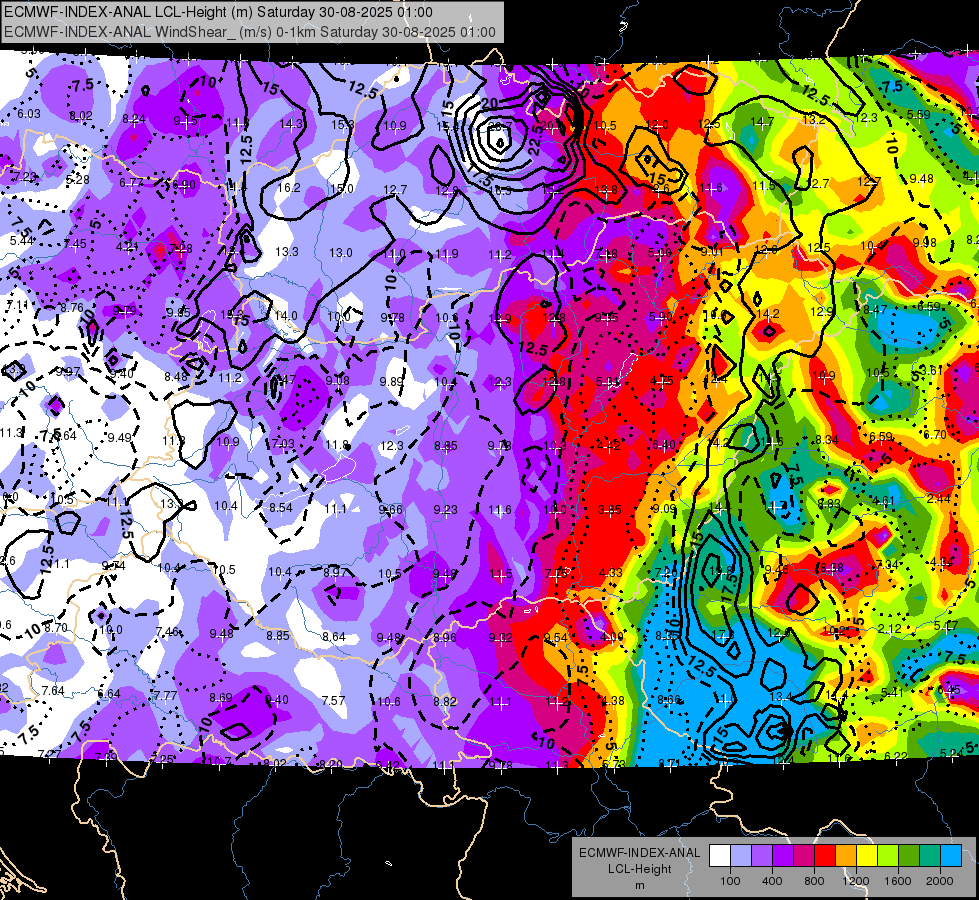The image size is (979, 900).
Task: Click the '8.83' wind shear value
Action: [x=829, y=504]
